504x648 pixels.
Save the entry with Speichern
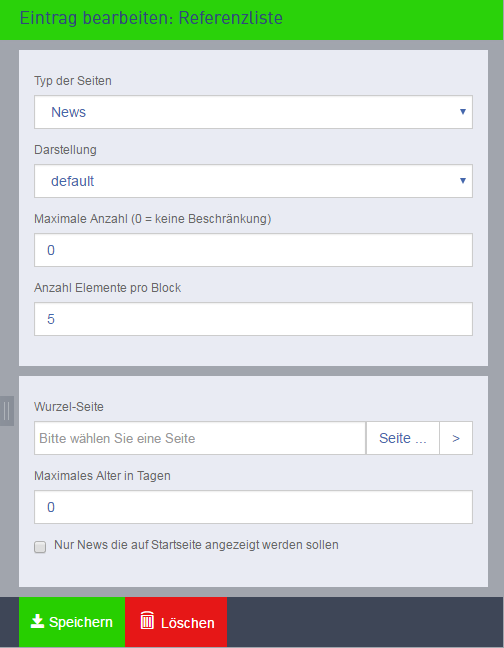(72, 622)
